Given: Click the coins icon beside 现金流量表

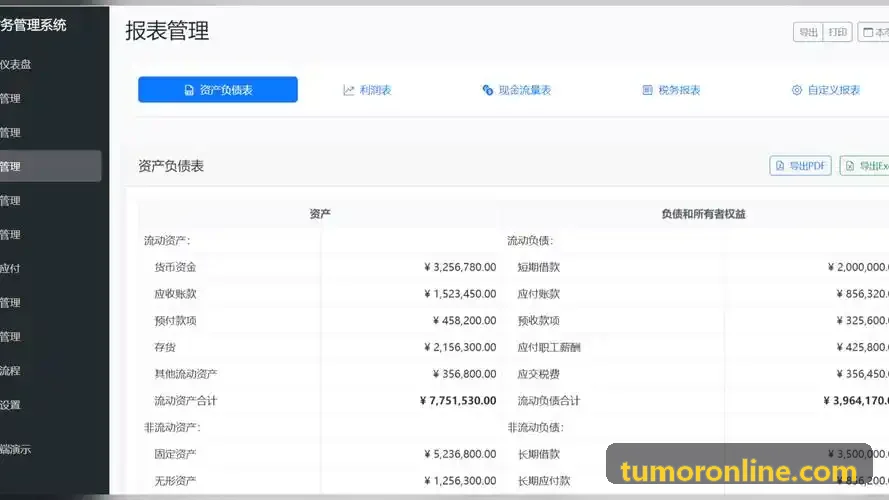Looking at the screenshot, I should (x=488, y=90).
